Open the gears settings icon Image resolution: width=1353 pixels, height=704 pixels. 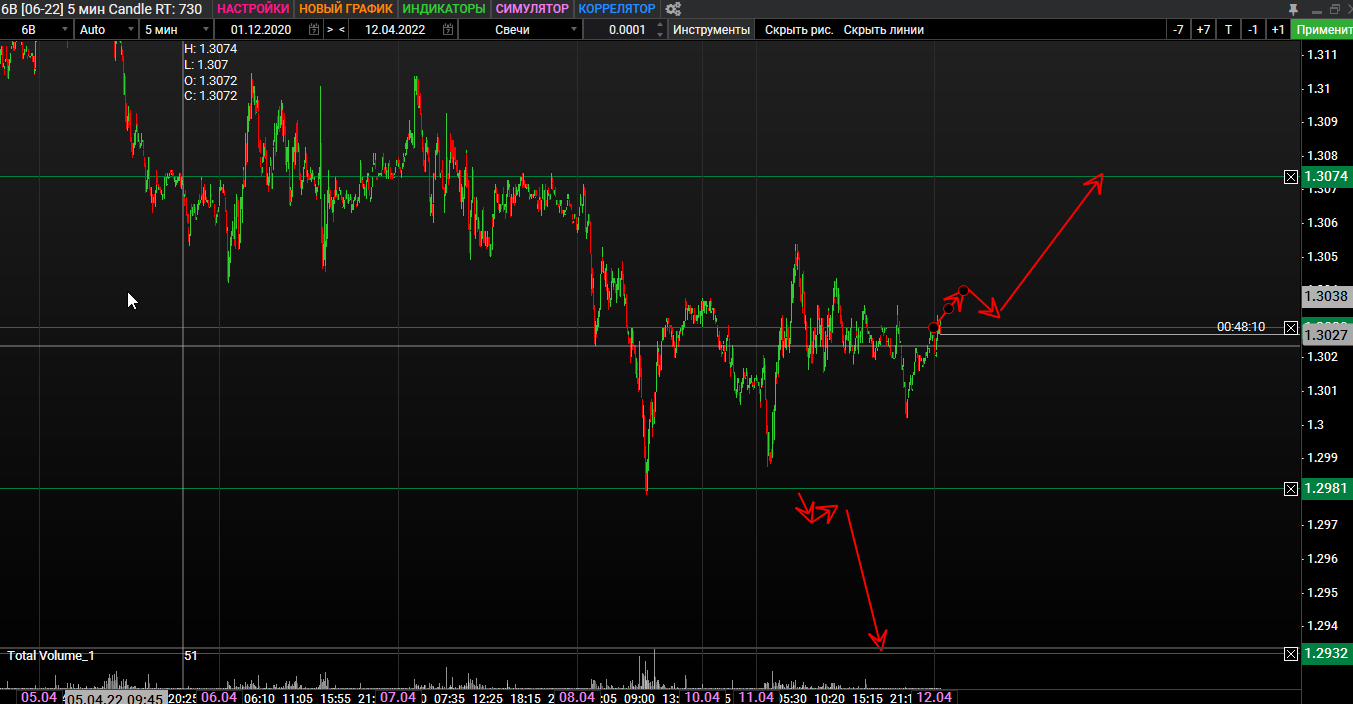pos(673,9)
